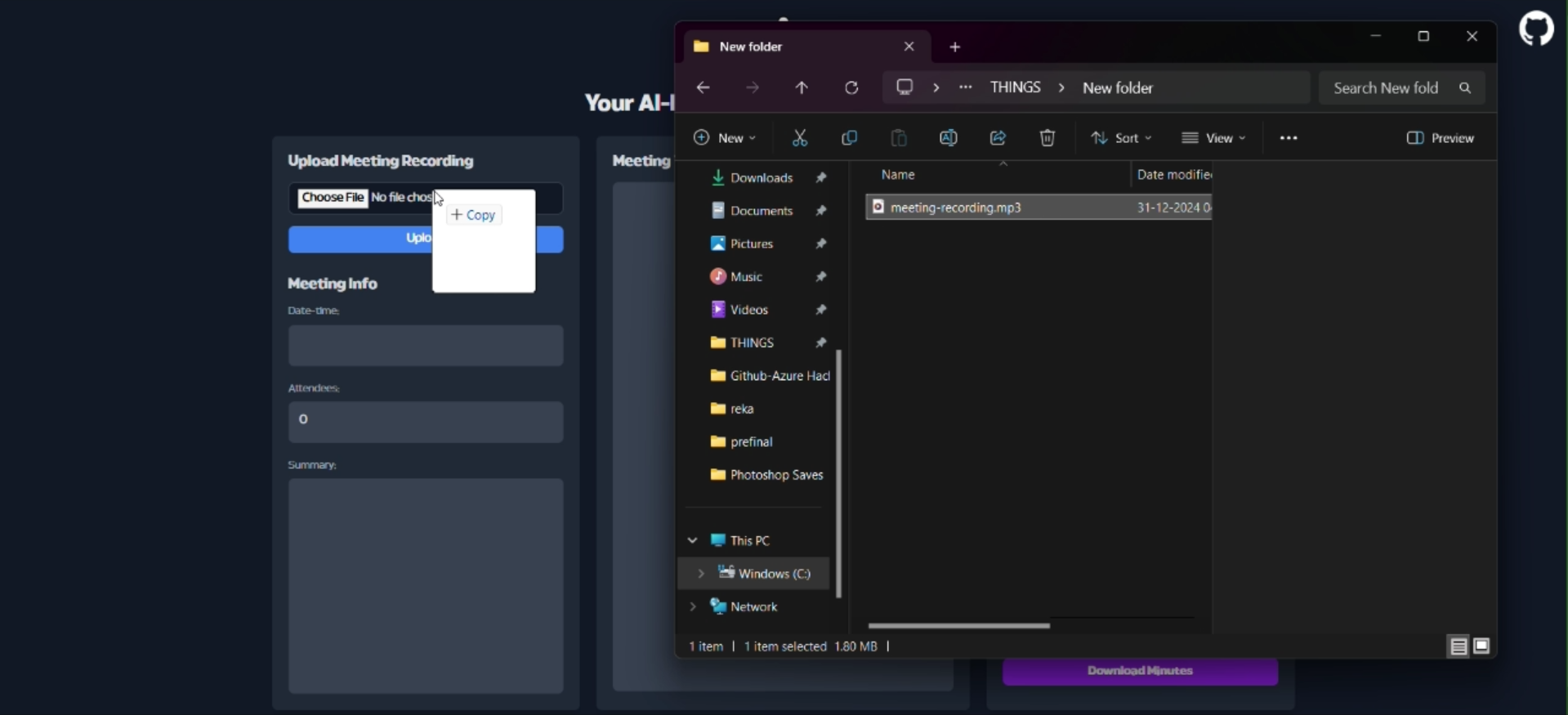Refresh the New folder view
Image resolution: width=1568 pixels, height=715 pixels.
coord(853,88)
